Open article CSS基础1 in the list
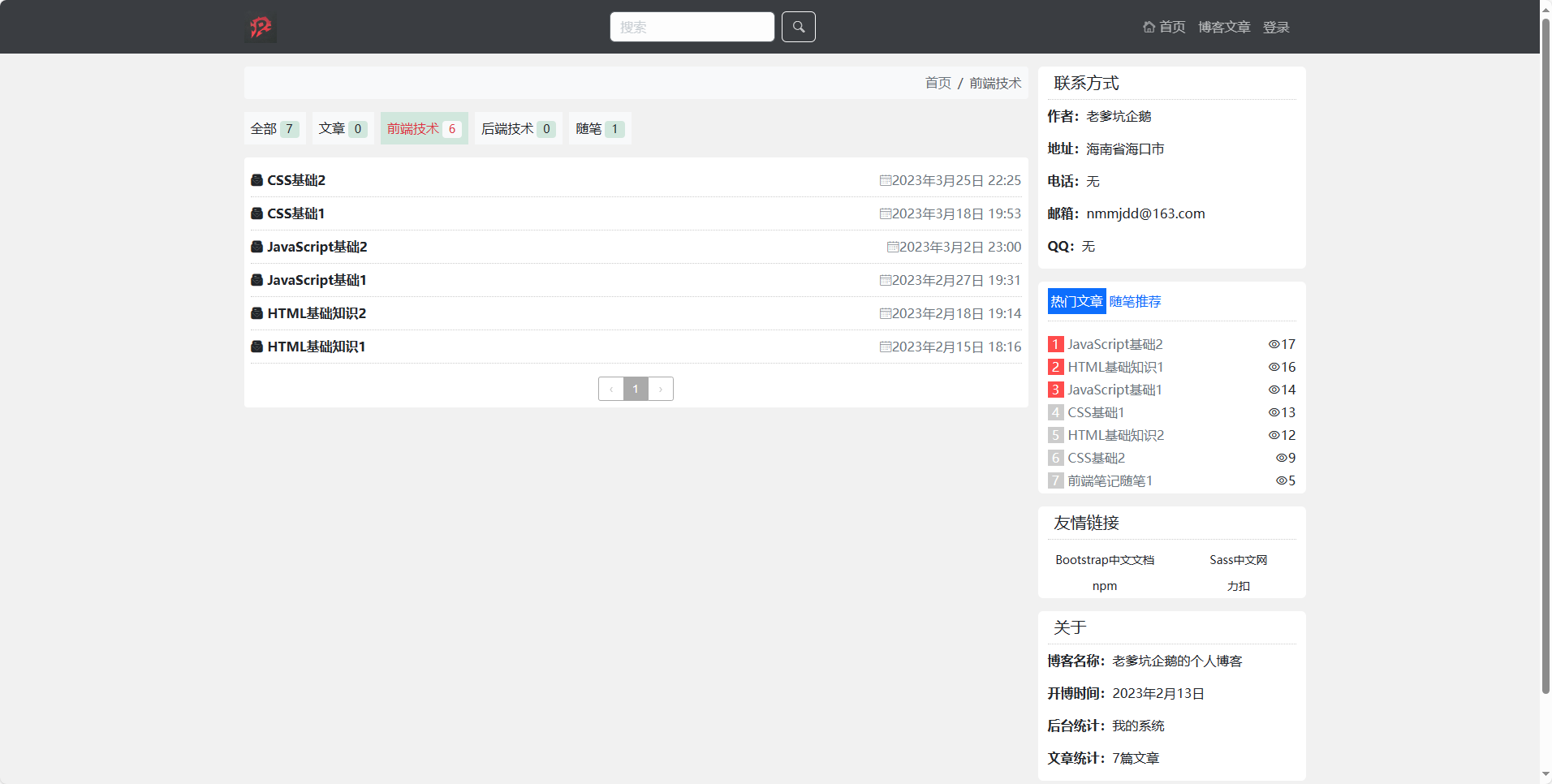Image resolution: width=1552 pixels, height=784 pixels. 296,213
